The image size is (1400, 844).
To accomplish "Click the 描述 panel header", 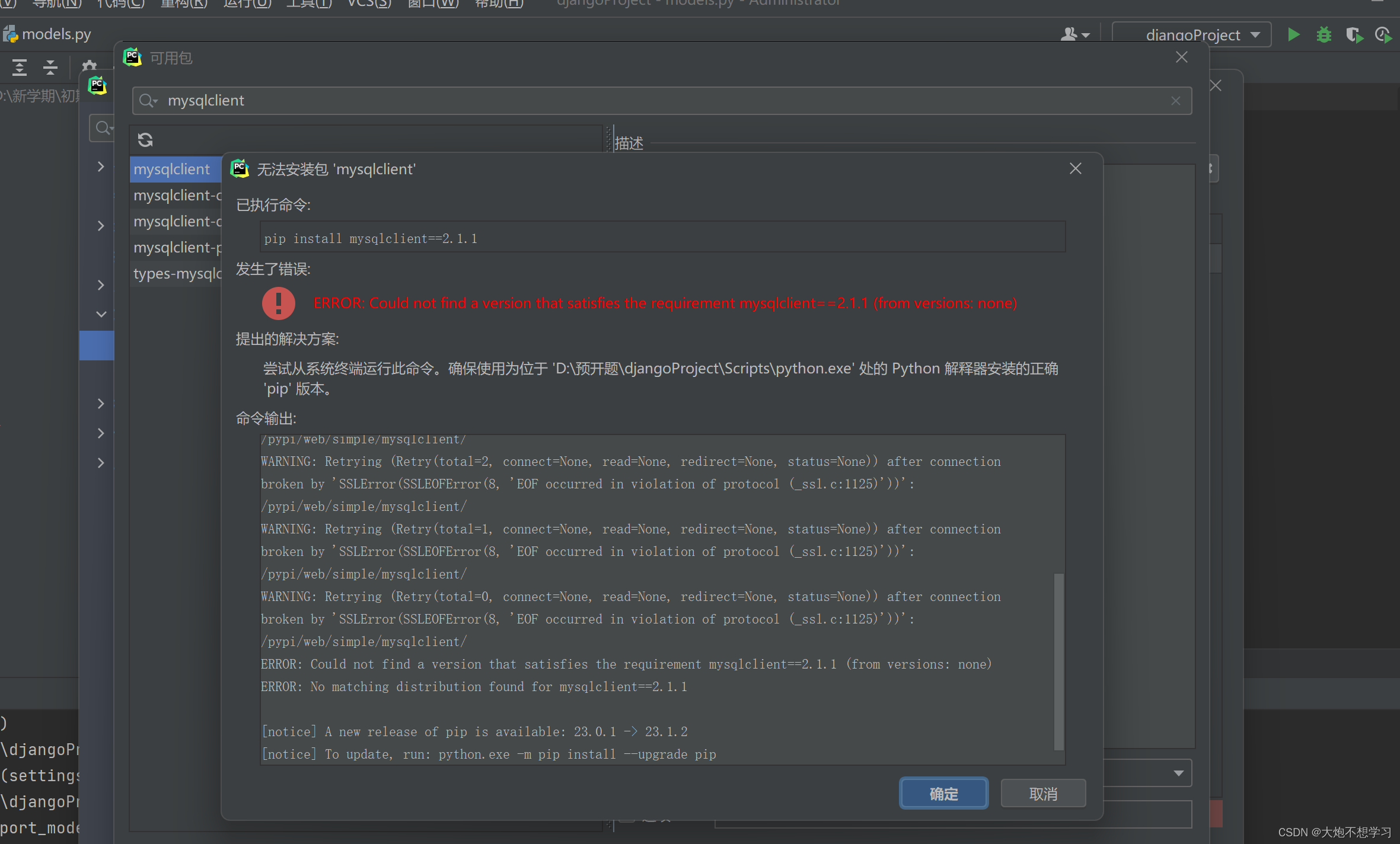I will [x=629, y=143].
